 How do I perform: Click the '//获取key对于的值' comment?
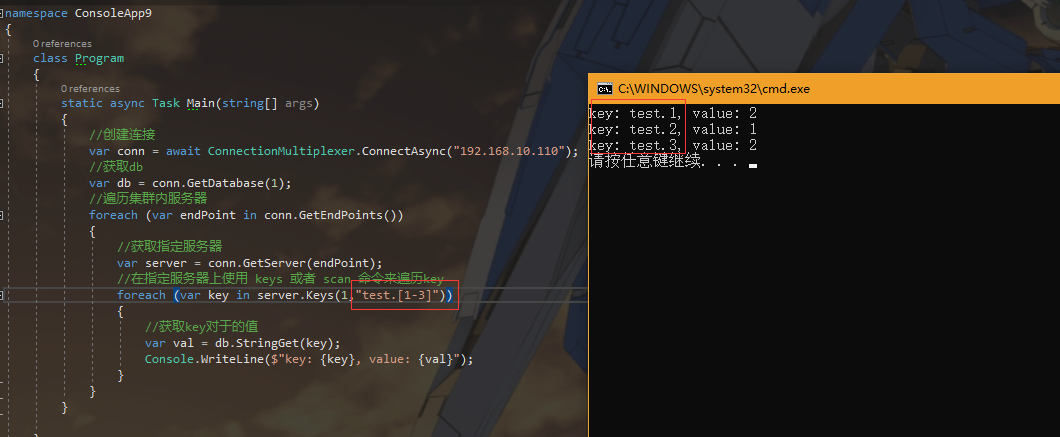[x=201, y=327]
